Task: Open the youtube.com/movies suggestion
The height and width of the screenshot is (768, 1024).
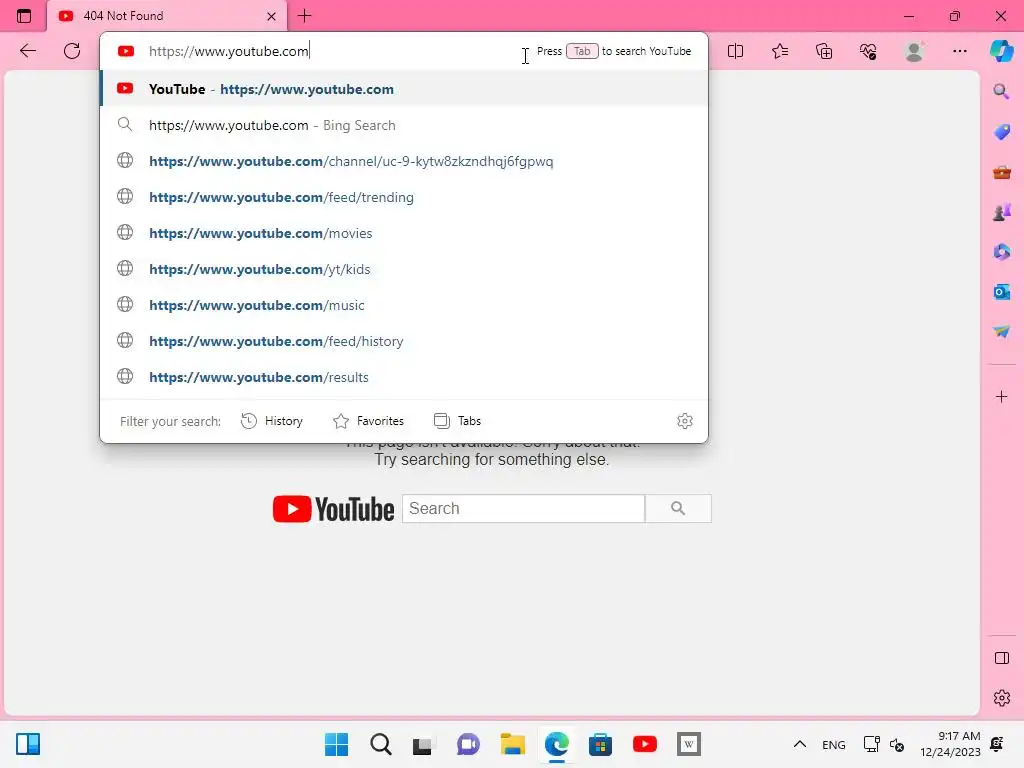Action: coord(404,232)
